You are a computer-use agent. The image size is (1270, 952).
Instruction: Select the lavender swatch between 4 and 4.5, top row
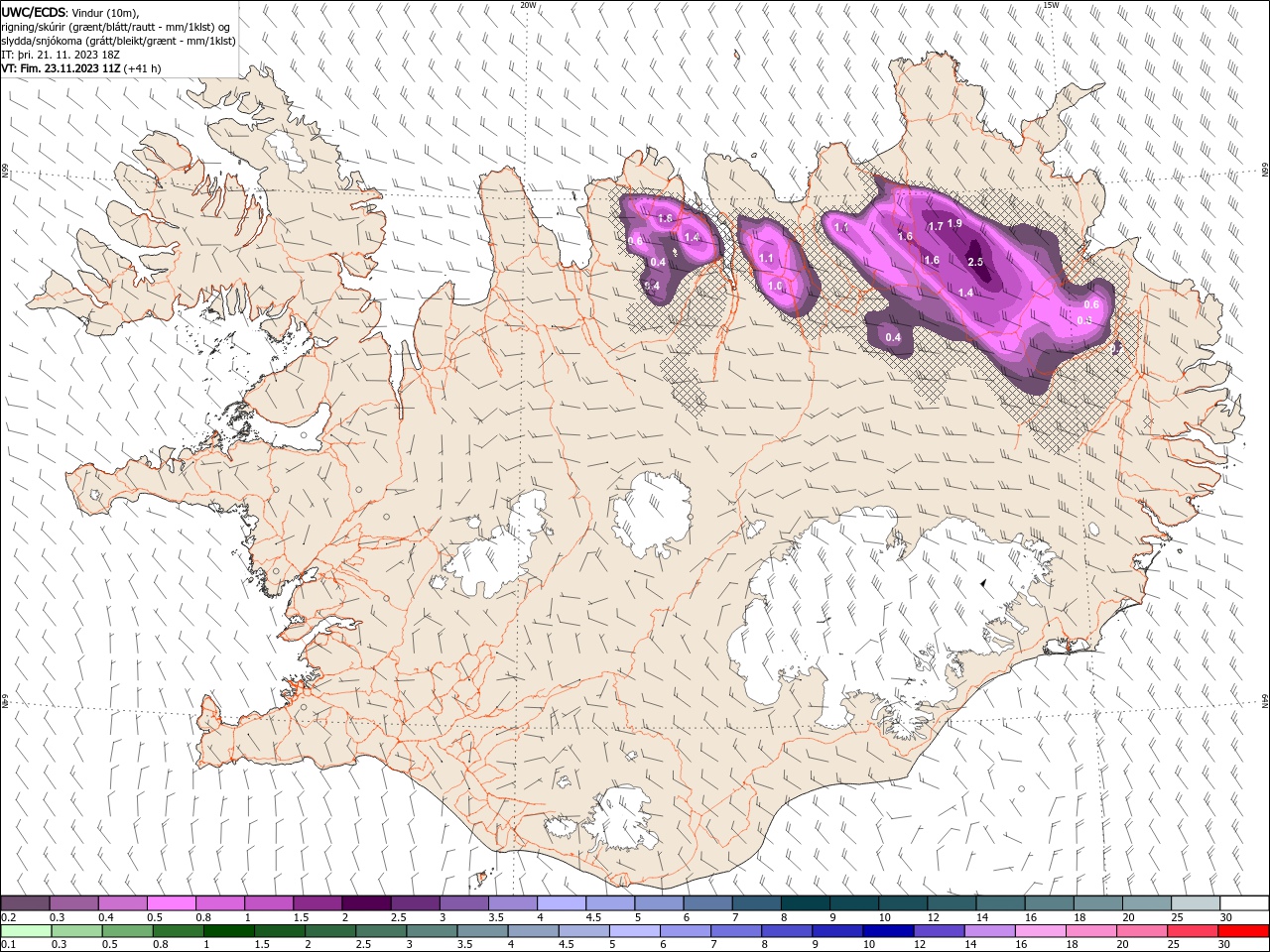point(561,903)
